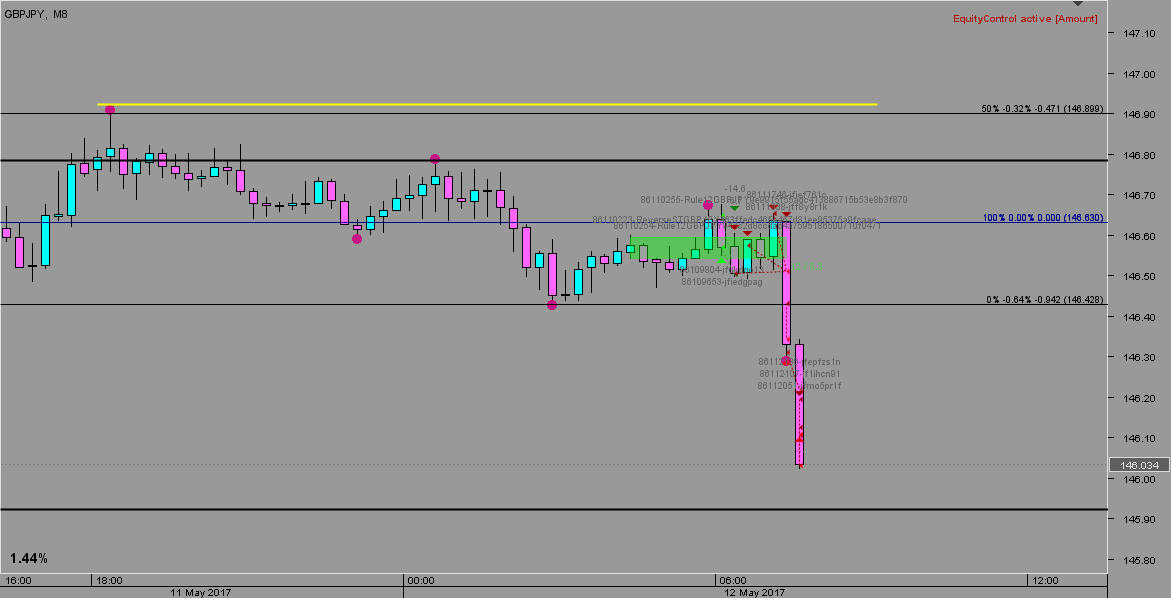Click the EquityControl active [Amount] status text
Image resolution: width=1171 pixels, height=598 pixels.
pyautogui.click(x=1025, y=18)
